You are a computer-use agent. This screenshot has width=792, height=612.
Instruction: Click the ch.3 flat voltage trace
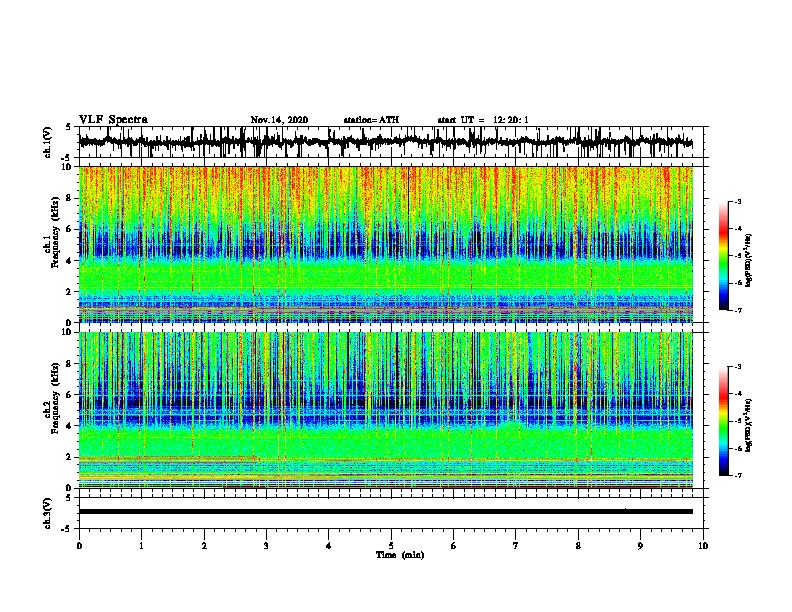385,512
